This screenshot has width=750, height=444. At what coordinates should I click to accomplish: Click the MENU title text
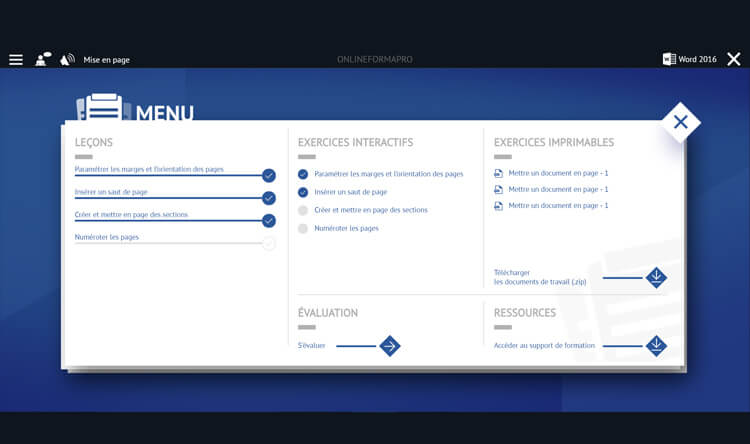tap(165, 113)
